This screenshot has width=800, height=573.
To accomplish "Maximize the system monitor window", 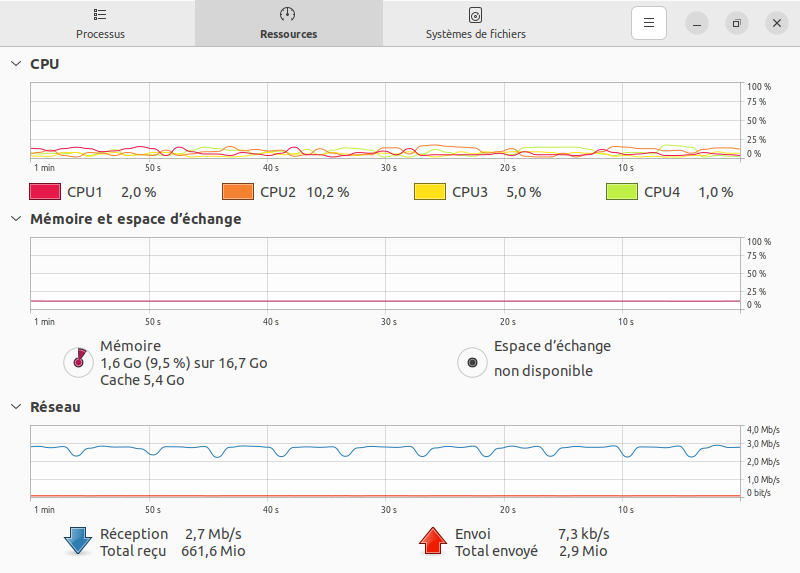I will [x=736, y=23].
